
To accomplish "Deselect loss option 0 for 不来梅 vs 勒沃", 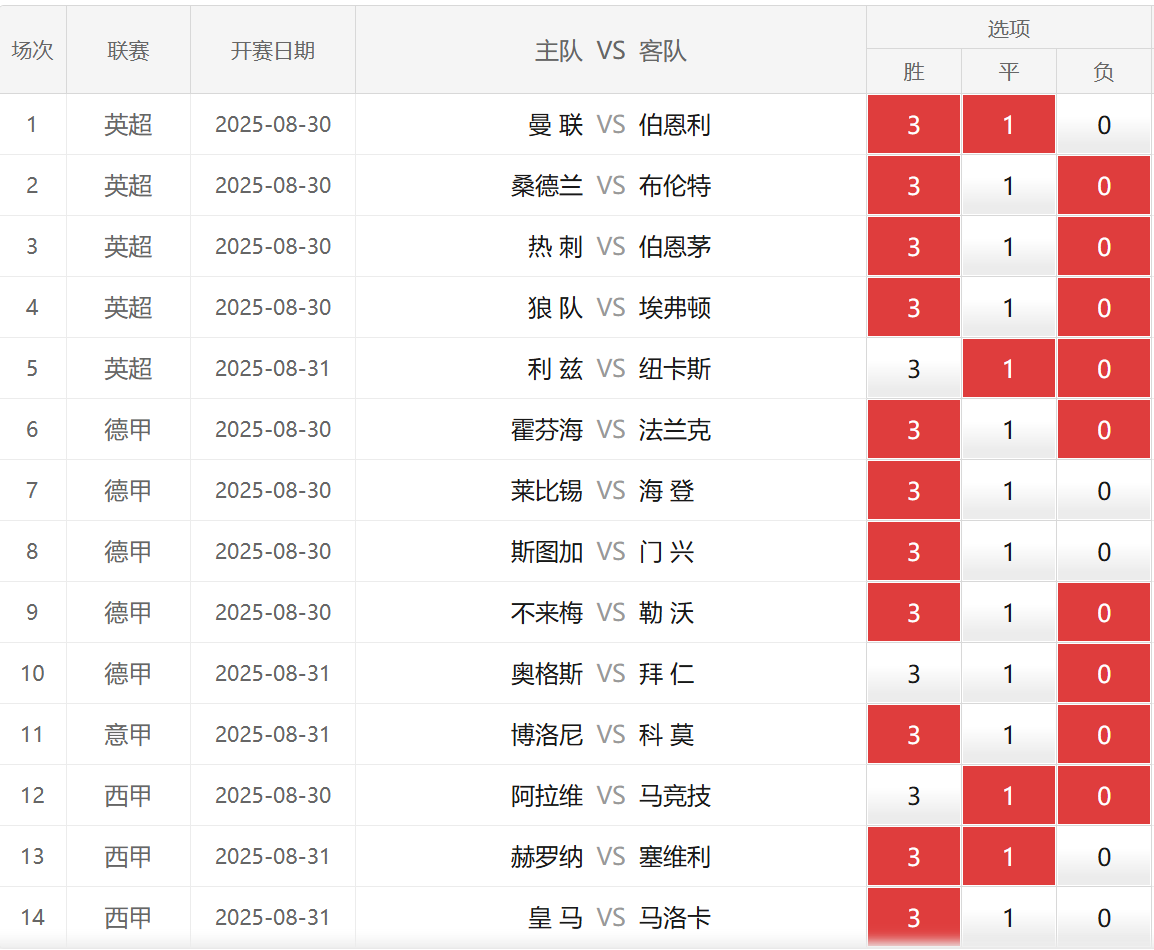I will (x=1103, y=613).
